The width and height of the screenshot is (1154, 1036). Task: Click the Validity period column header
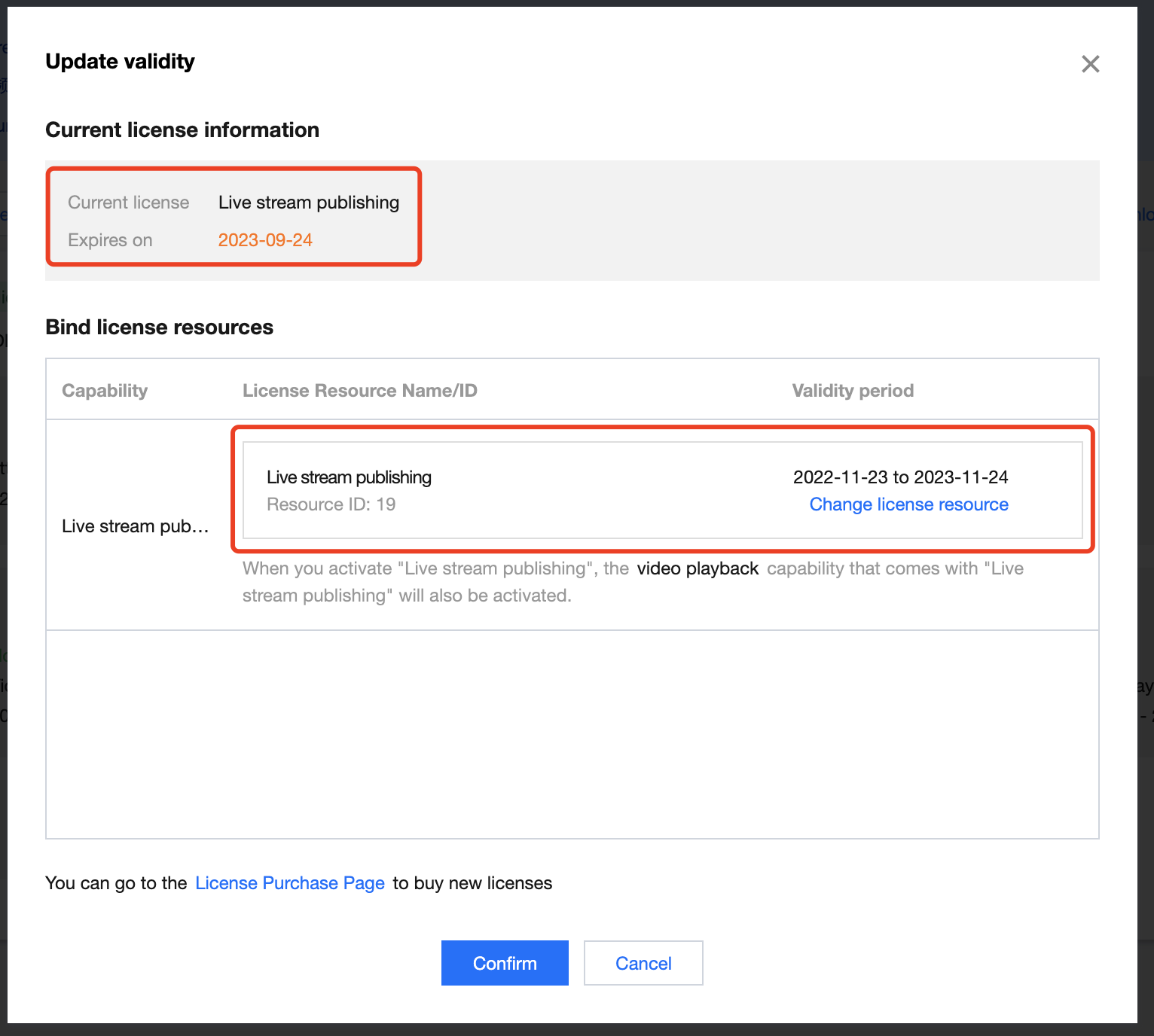tap(853, 391)
